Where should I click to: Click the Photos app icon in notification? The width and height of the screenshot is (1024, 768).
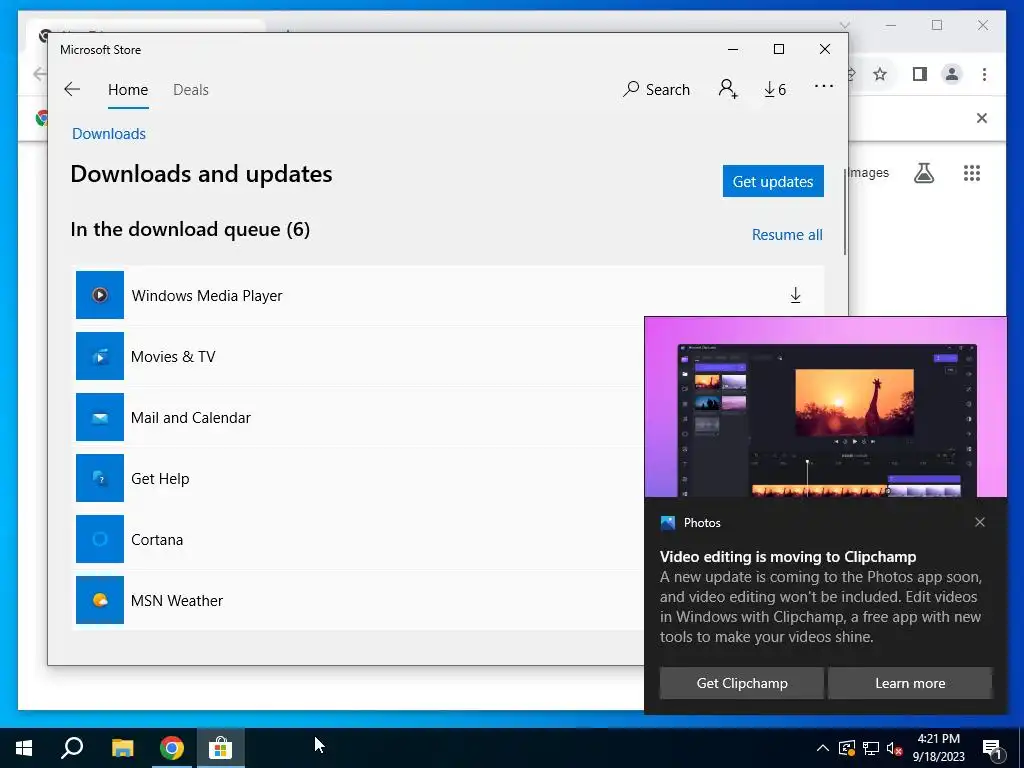click(x=667, y=522)
